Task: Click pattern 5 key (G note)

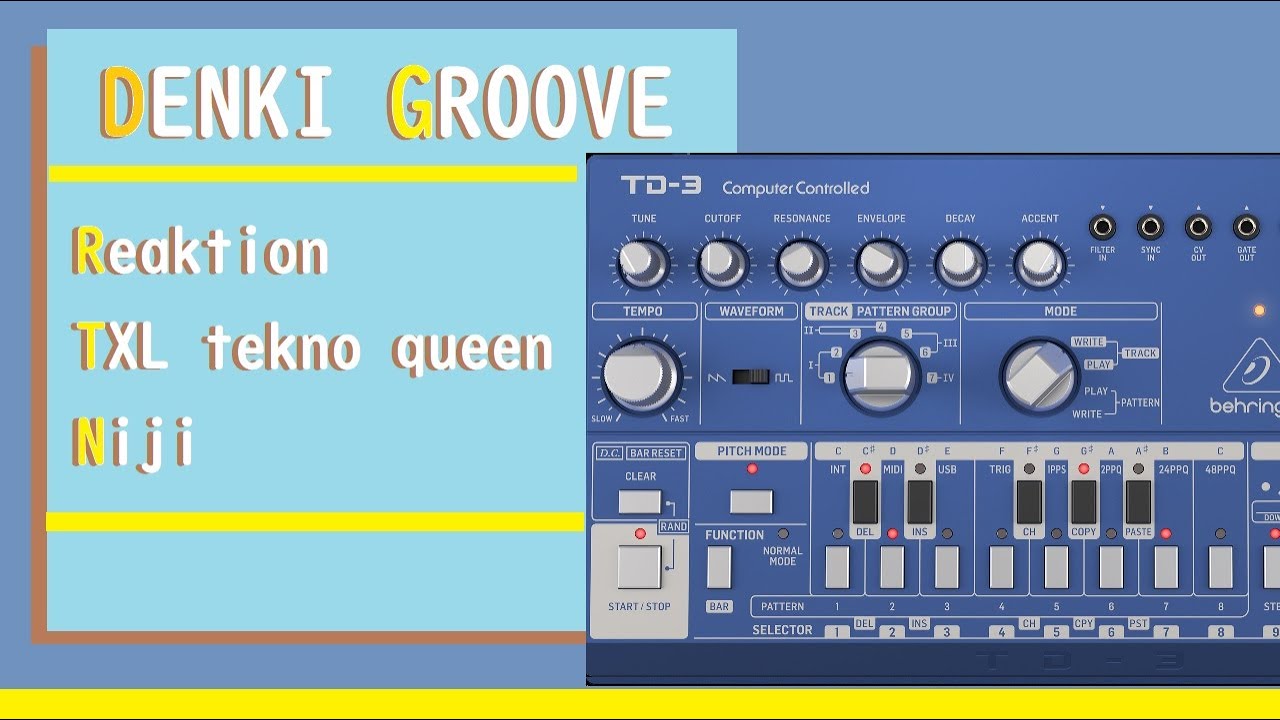Action: (1056, 567)
